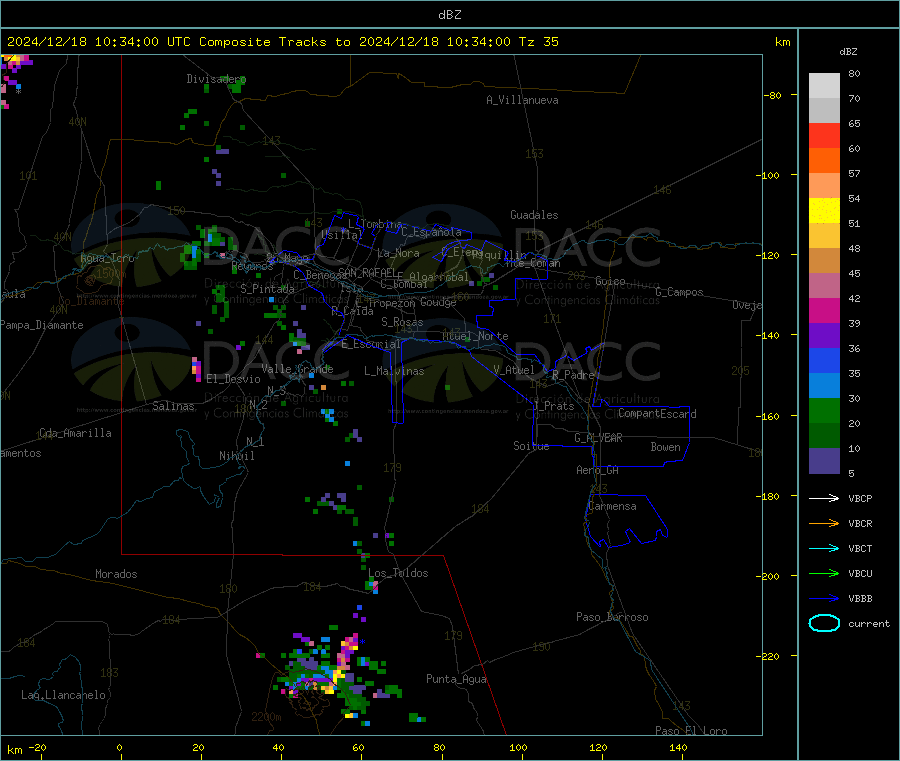Image resolution: width=900 pixels, height=761 pixels.
Task: Click the cyan 'current' ellipse legend icon
Action: pos(824,623)
